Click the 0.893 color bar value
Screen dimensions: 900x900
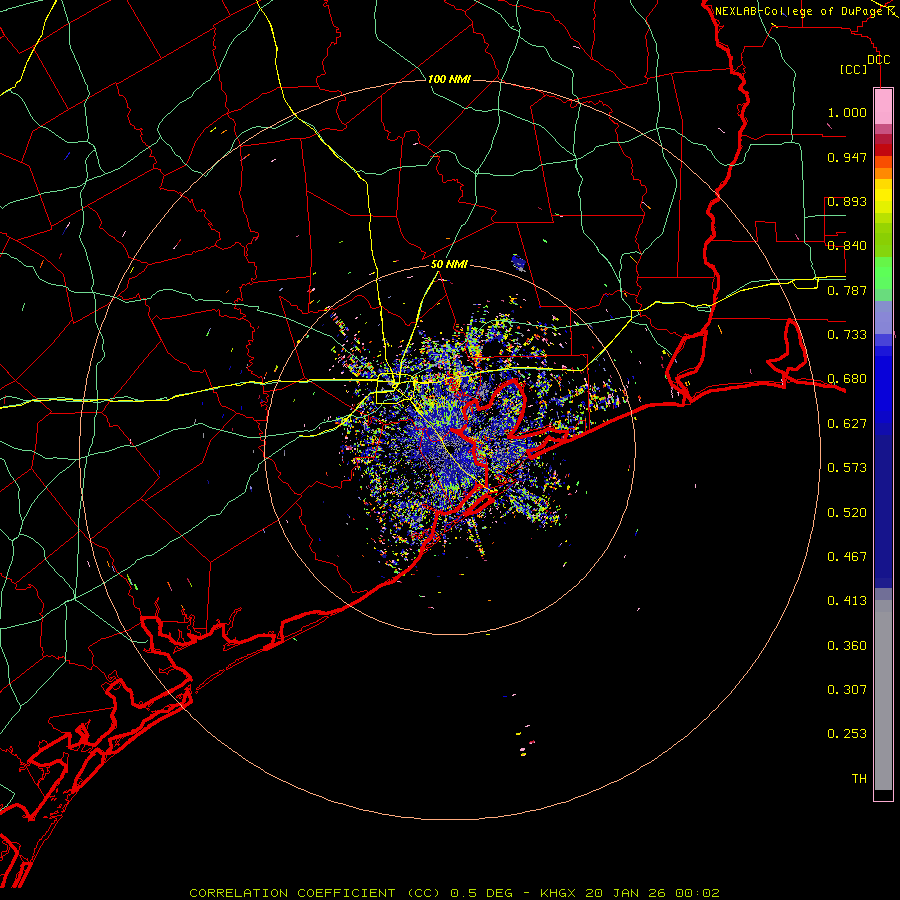click(847, 201)
